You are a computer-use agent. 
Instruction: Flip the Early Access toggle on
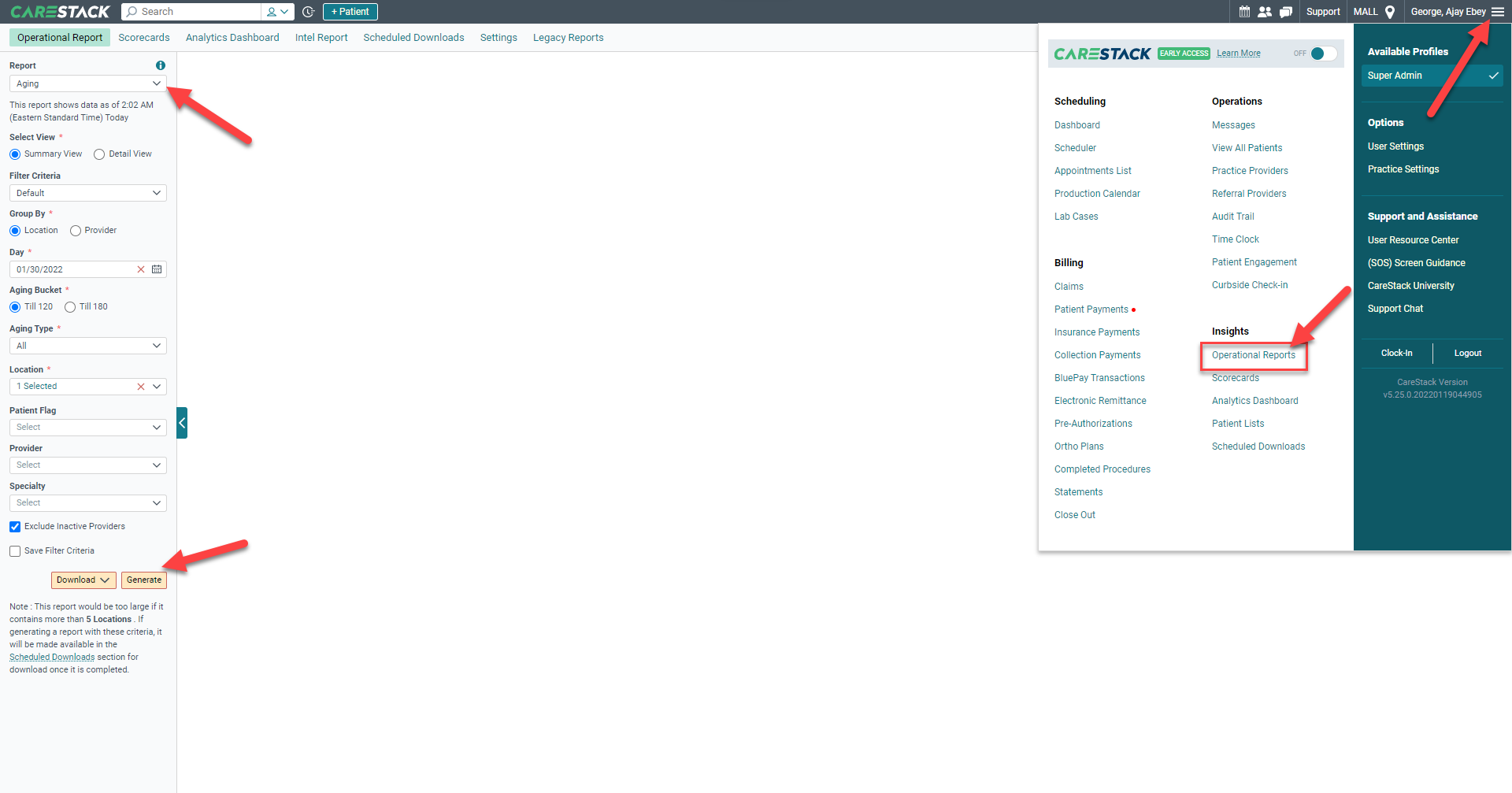click(1320, 54)
